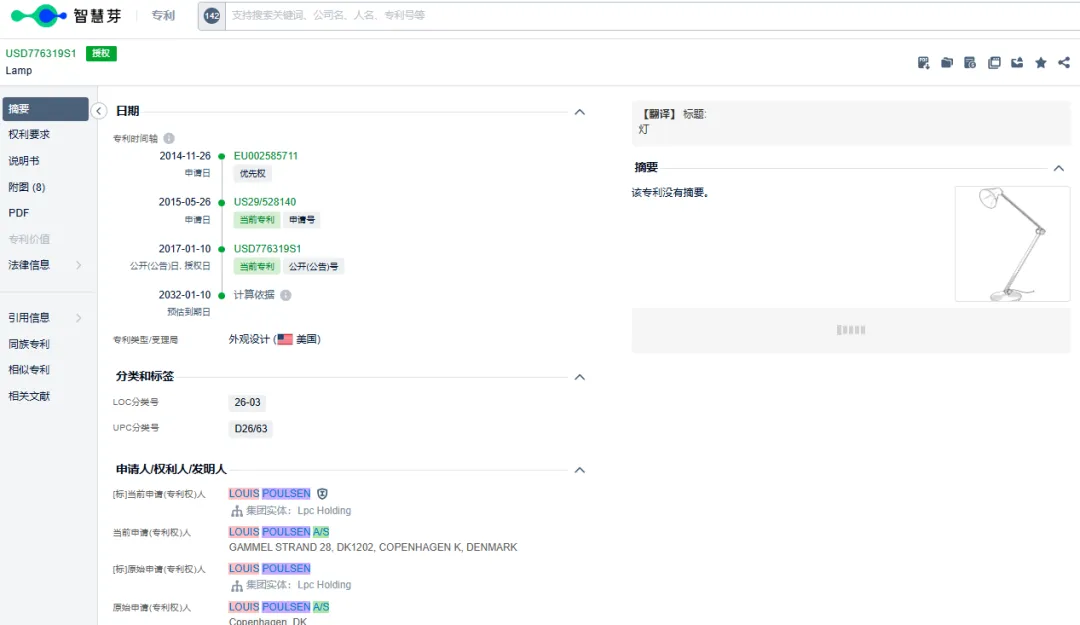This screenshot has height=625, width=1080.
Task: Click the 142 badge in the search bar
Action: [211, 15]
